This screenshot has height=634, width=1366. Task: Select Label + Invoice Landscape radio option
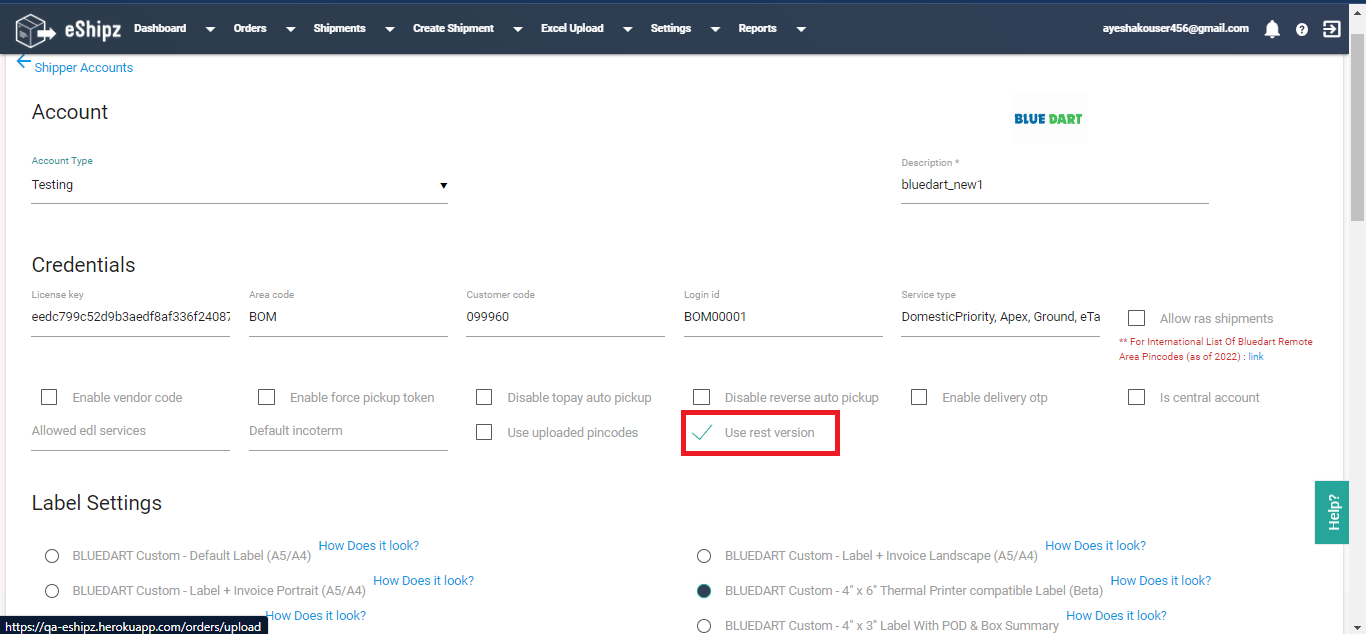(704, 556)
